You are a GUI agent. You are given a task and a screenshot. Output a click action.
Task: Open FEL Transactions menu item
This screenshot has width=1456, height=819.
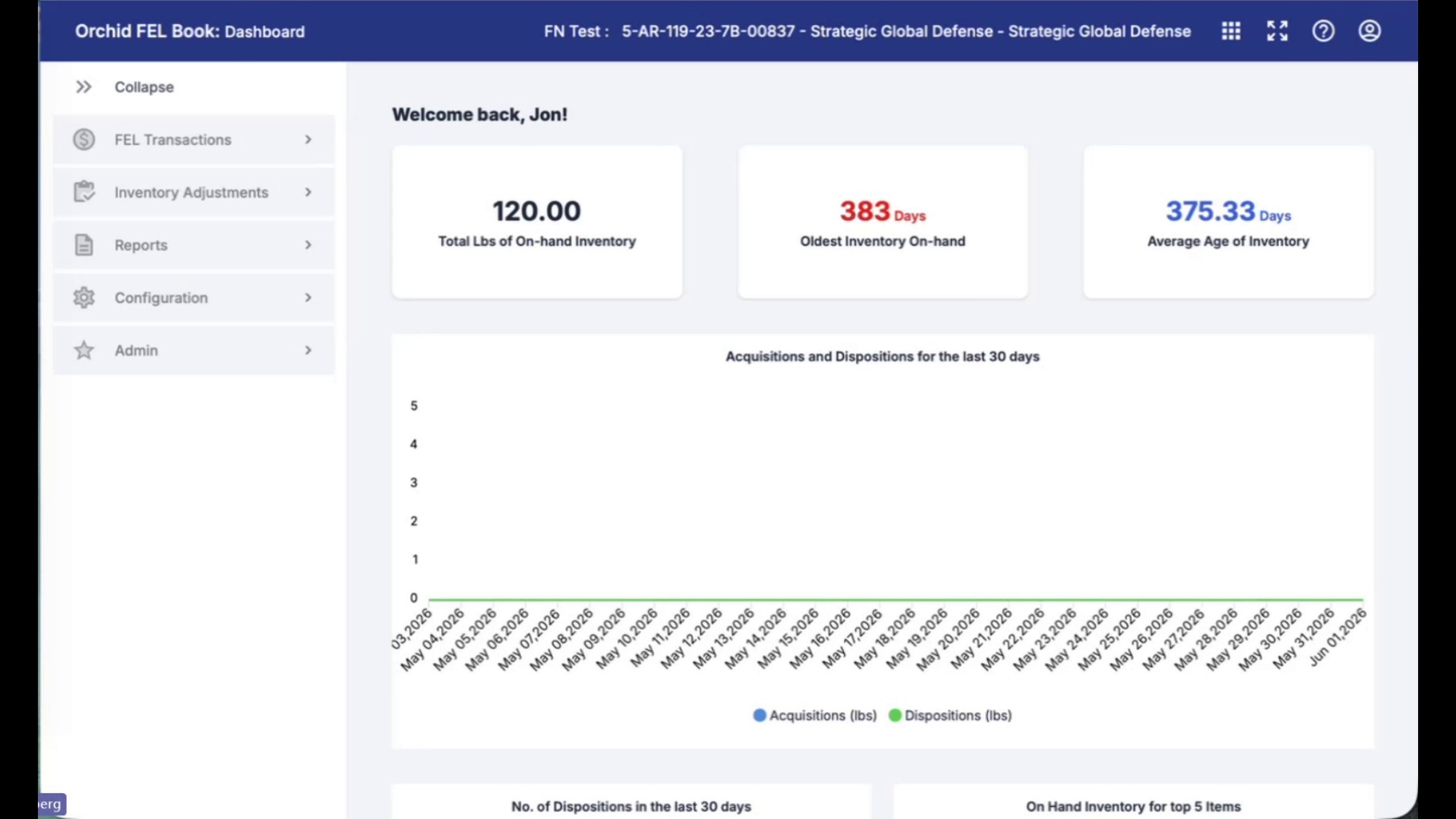[x=193, y=139]
